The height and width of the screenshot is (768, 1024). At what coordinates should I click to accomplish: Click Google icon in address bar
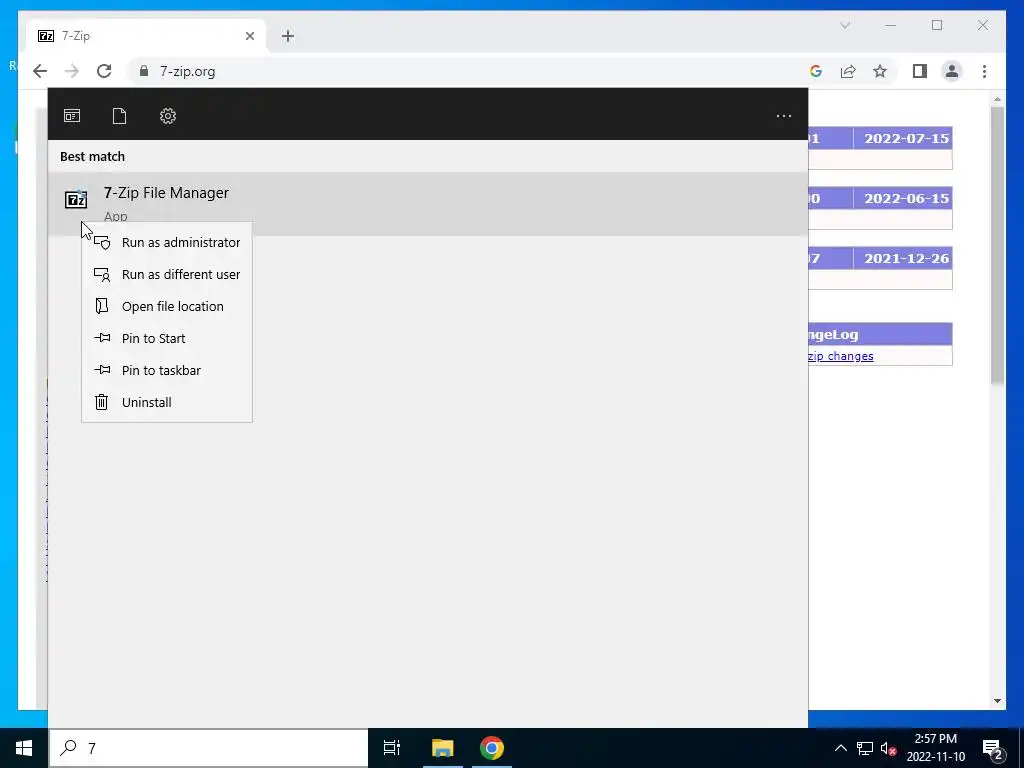(x=816, y=71)
